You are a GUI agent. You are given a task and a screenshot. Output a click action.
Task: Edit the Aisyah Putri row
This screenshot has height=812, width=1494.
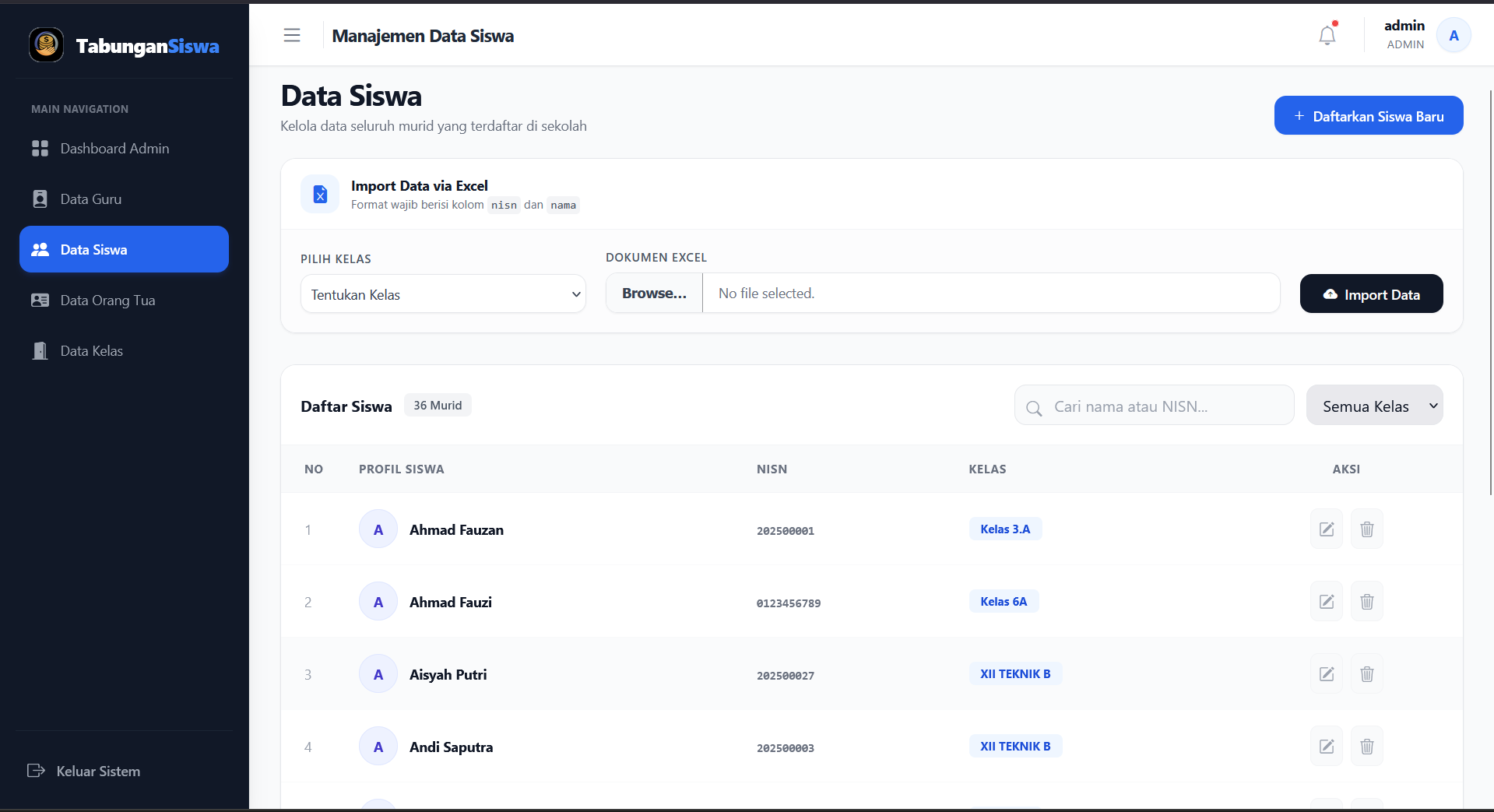pyautogui.click(x=1327, y=674)
